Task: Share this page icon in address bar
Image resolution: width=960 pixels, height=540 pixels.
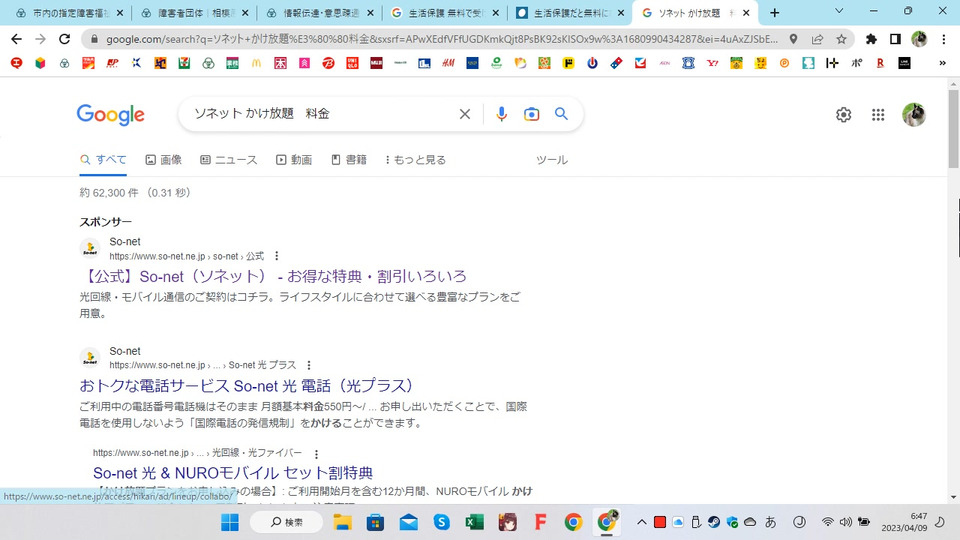Action: coord(817,39)
